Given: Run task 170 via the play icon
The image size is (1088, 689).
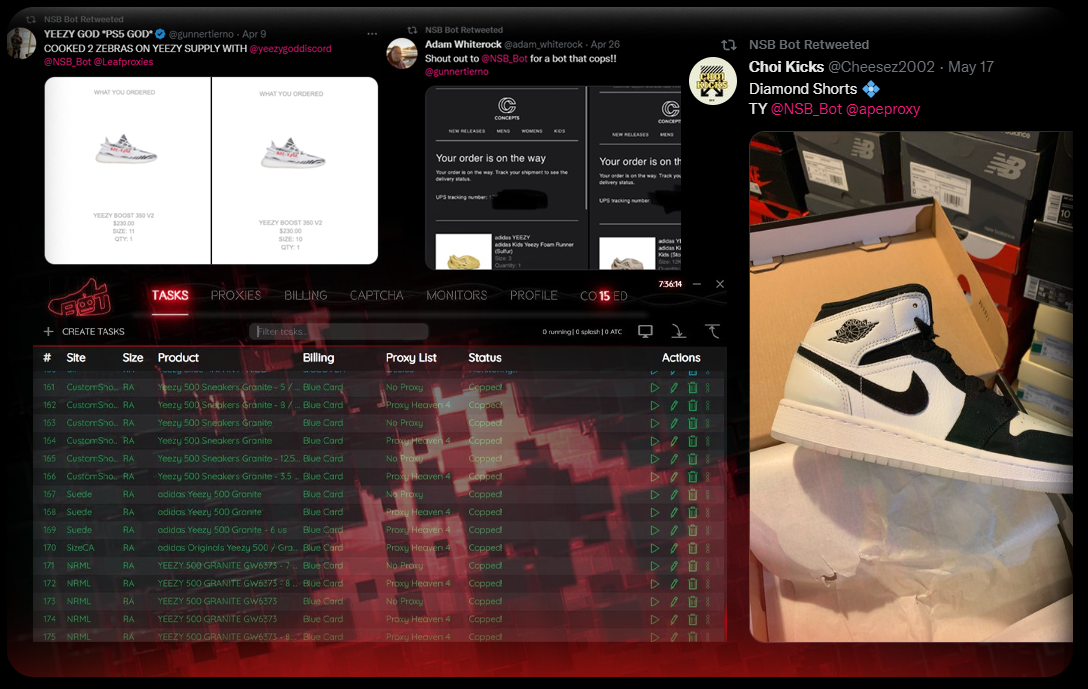Looking at the screenshot, I should (x=655, y=548).
